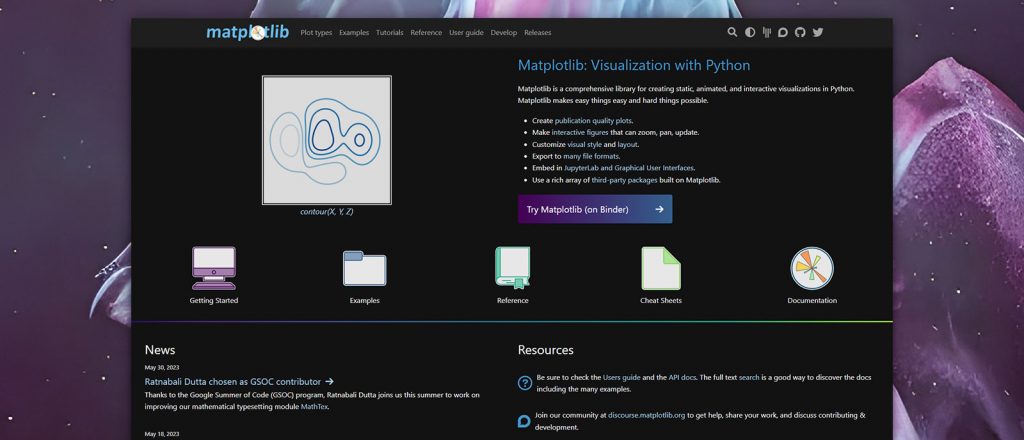Open the GitHub icon in the navbar
Image resolution: width=1024 pixels, height=440 pixels.
pyautogui.click(x=800, y=32)
